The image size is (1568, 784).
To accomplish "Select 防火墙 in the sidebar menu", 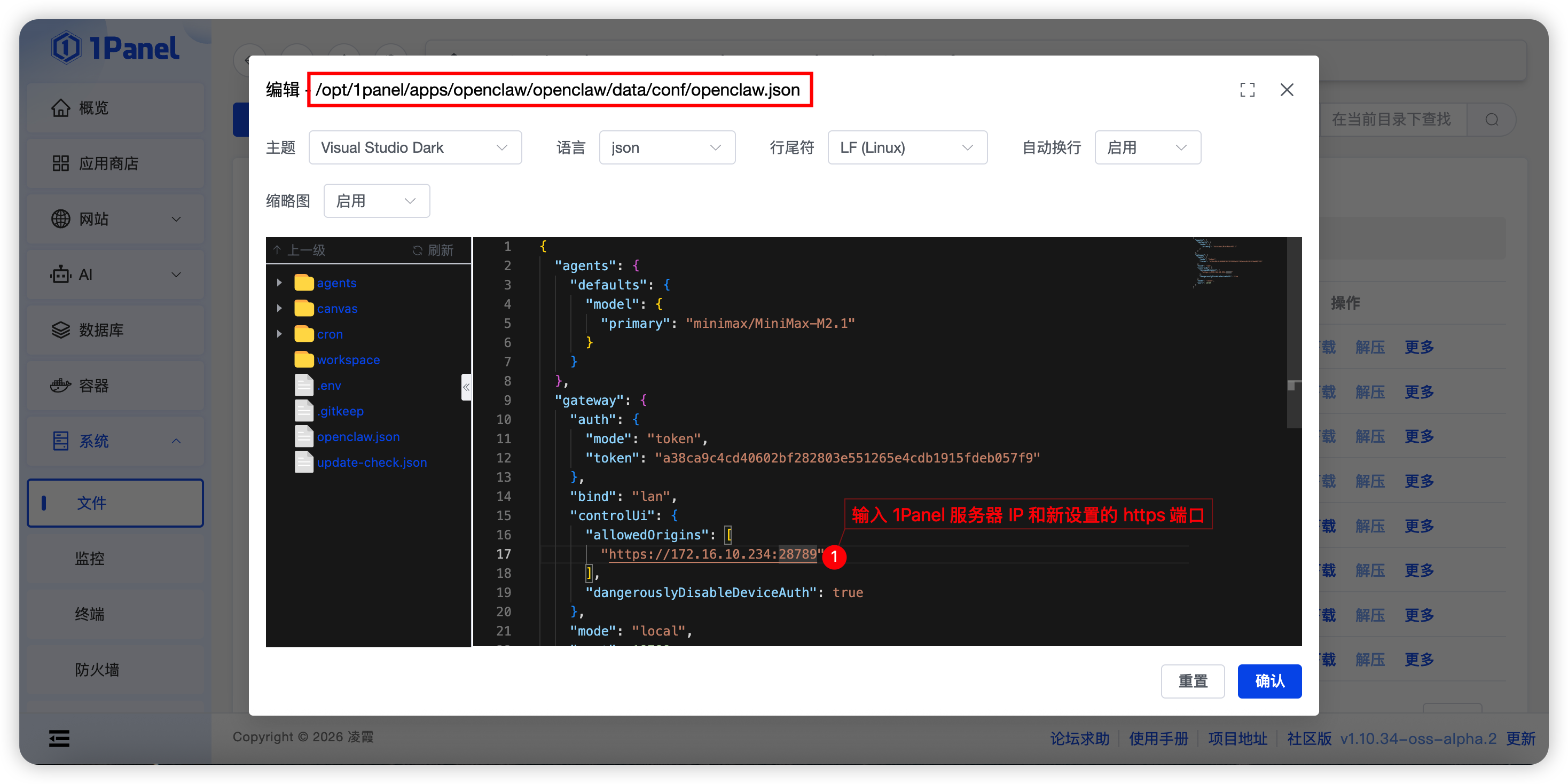I will (97, 670).
